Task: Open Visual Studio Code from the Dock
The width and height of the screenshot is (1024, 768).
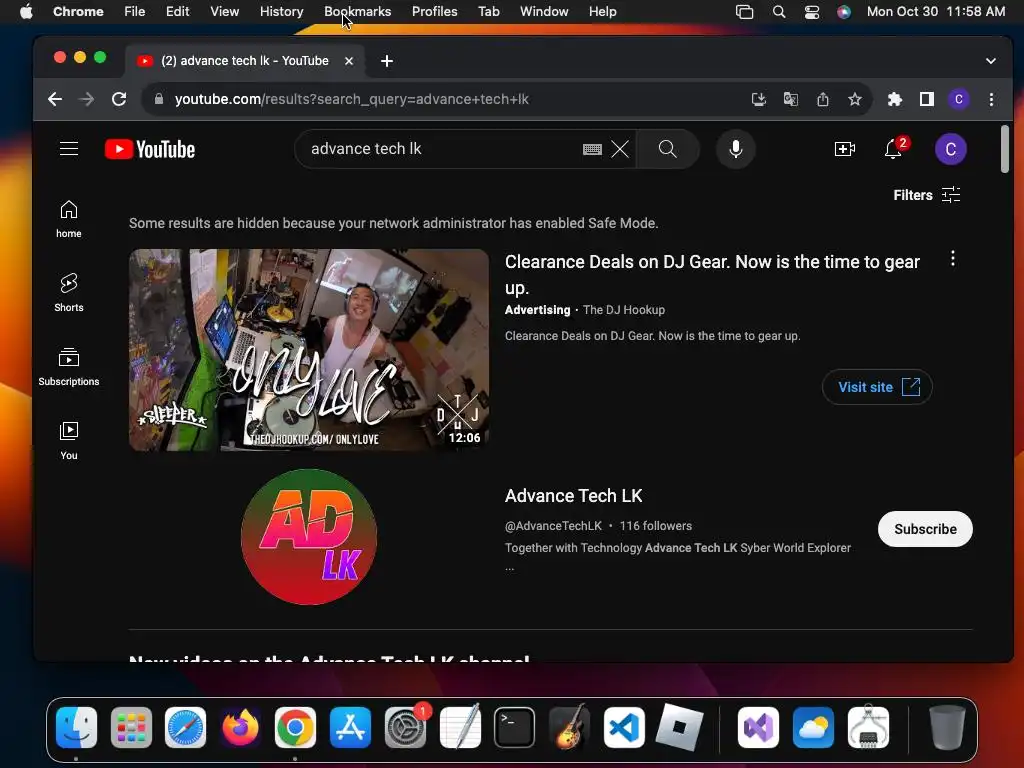Action: 624,727
